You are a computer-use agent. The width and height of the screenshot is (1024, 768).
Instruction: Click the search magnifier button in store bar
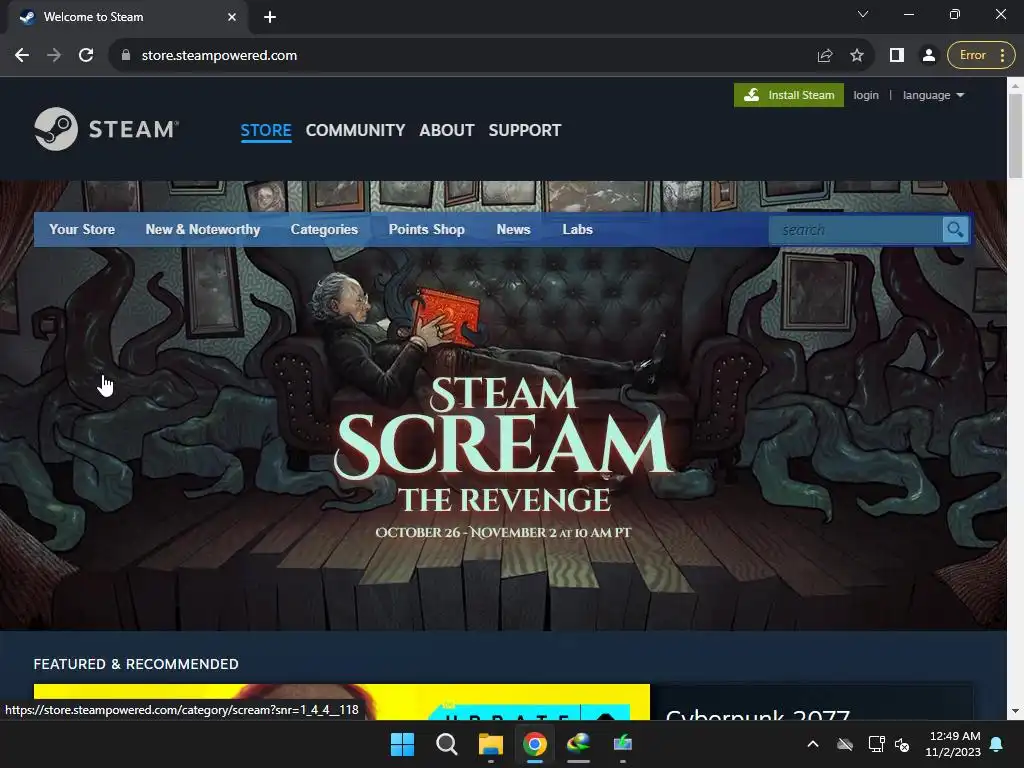click(x=955, y=230)
